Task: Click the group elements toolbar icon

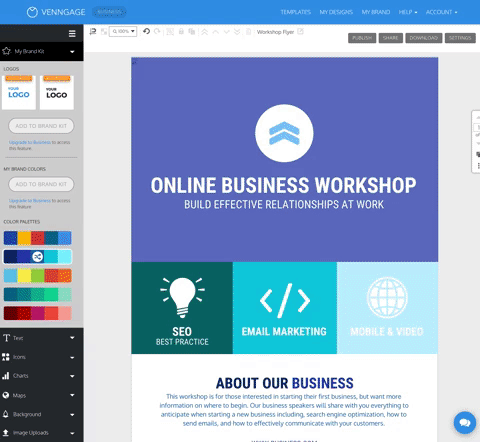Action: coord(170,32)
